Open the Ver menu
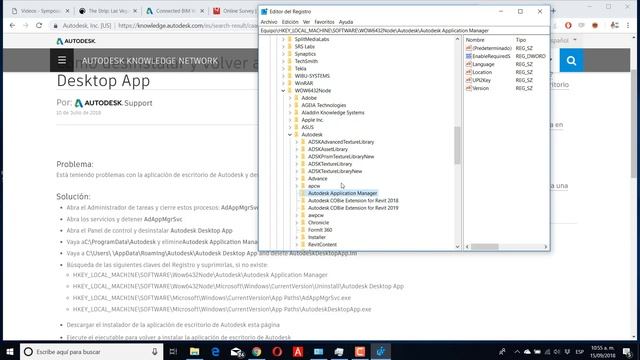The width and height of the screenshot is (640, 360). [306, 22]
